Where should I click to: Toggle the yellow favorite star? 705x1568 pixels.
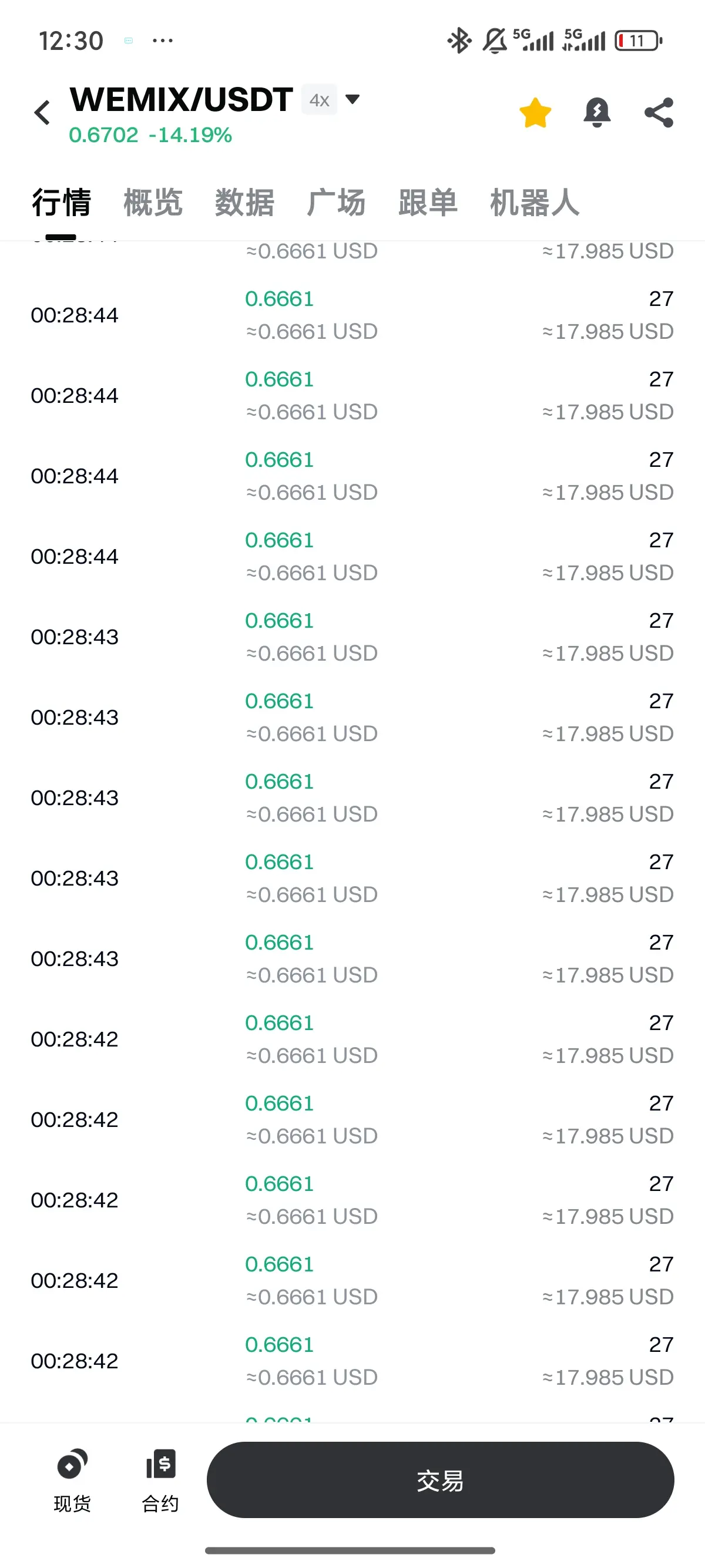point(535,113)
